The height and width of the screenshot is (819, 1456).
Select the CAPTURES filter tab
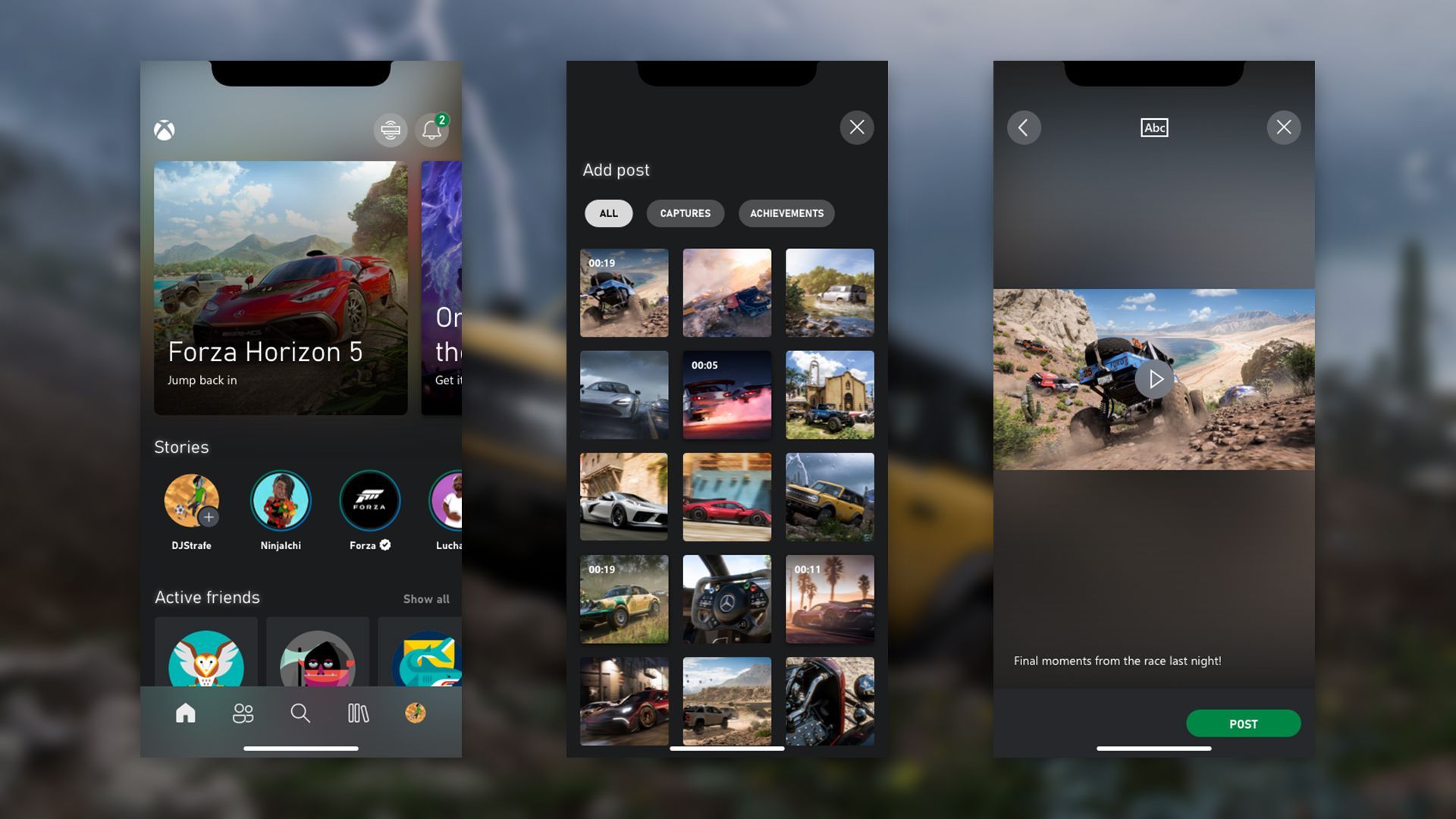[x=685, y=213]
